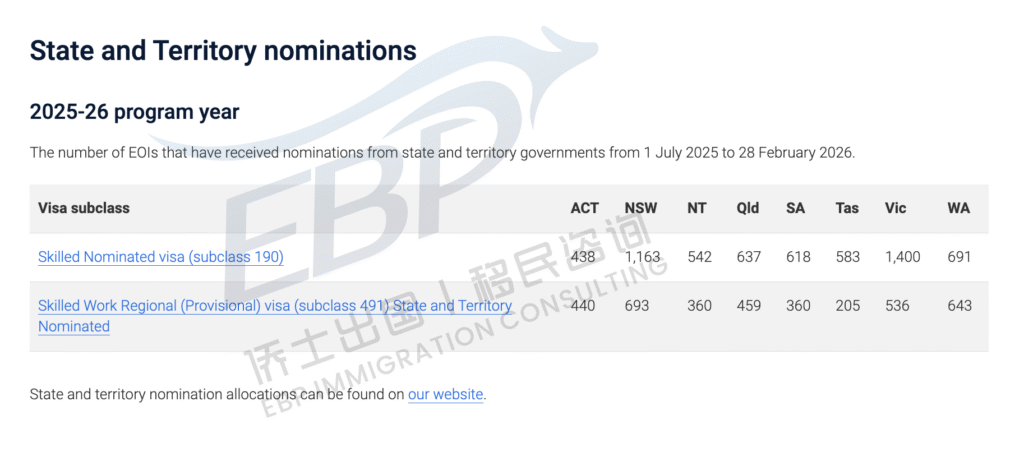The width and height of the screenshot is (1024, 452).
Task: Click the "State and Territory nominations" heading
Action: click(x=222, y=50)
